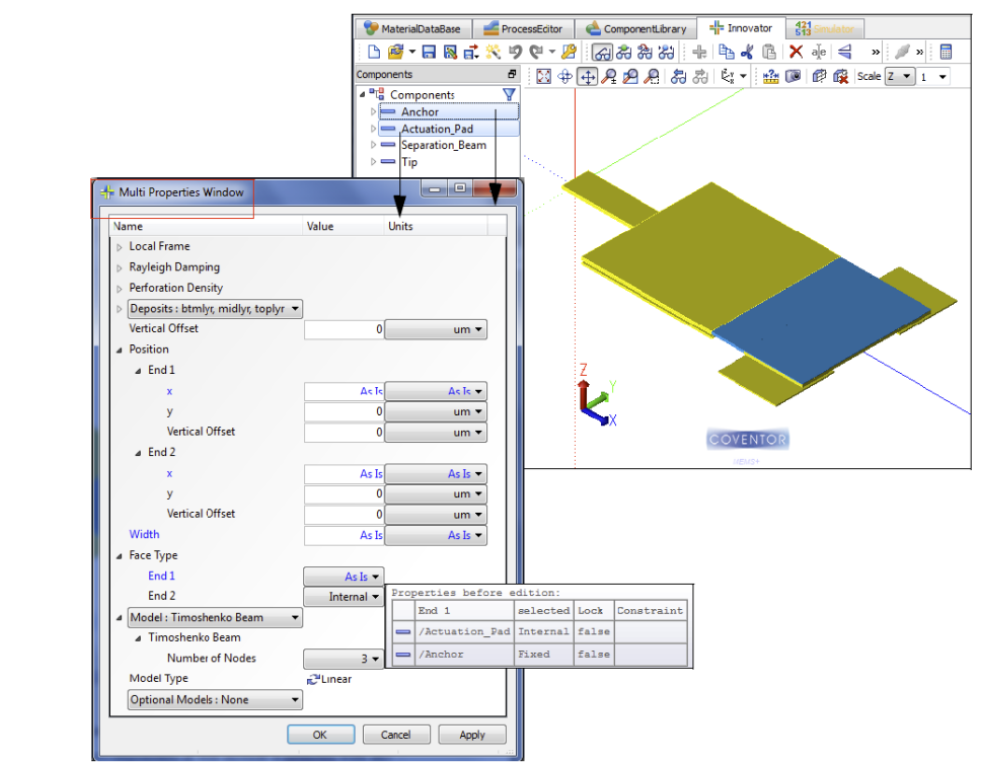Click the /Anchor row in the properties table
The width and height of the screenshot is (1002, 771).
(x=540, y=655)
